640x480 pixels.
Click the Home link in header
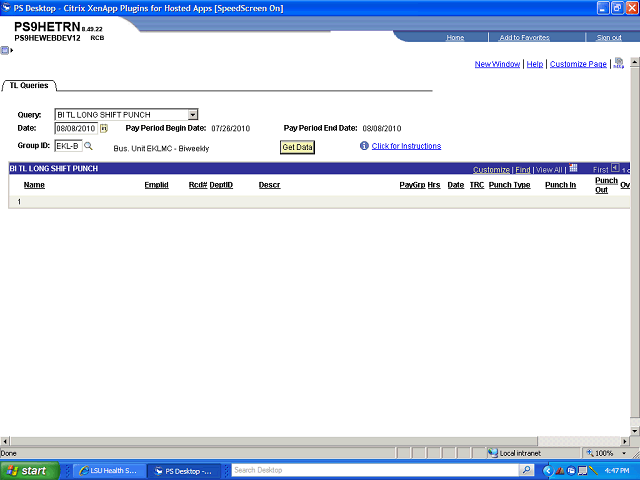(455, 37)
